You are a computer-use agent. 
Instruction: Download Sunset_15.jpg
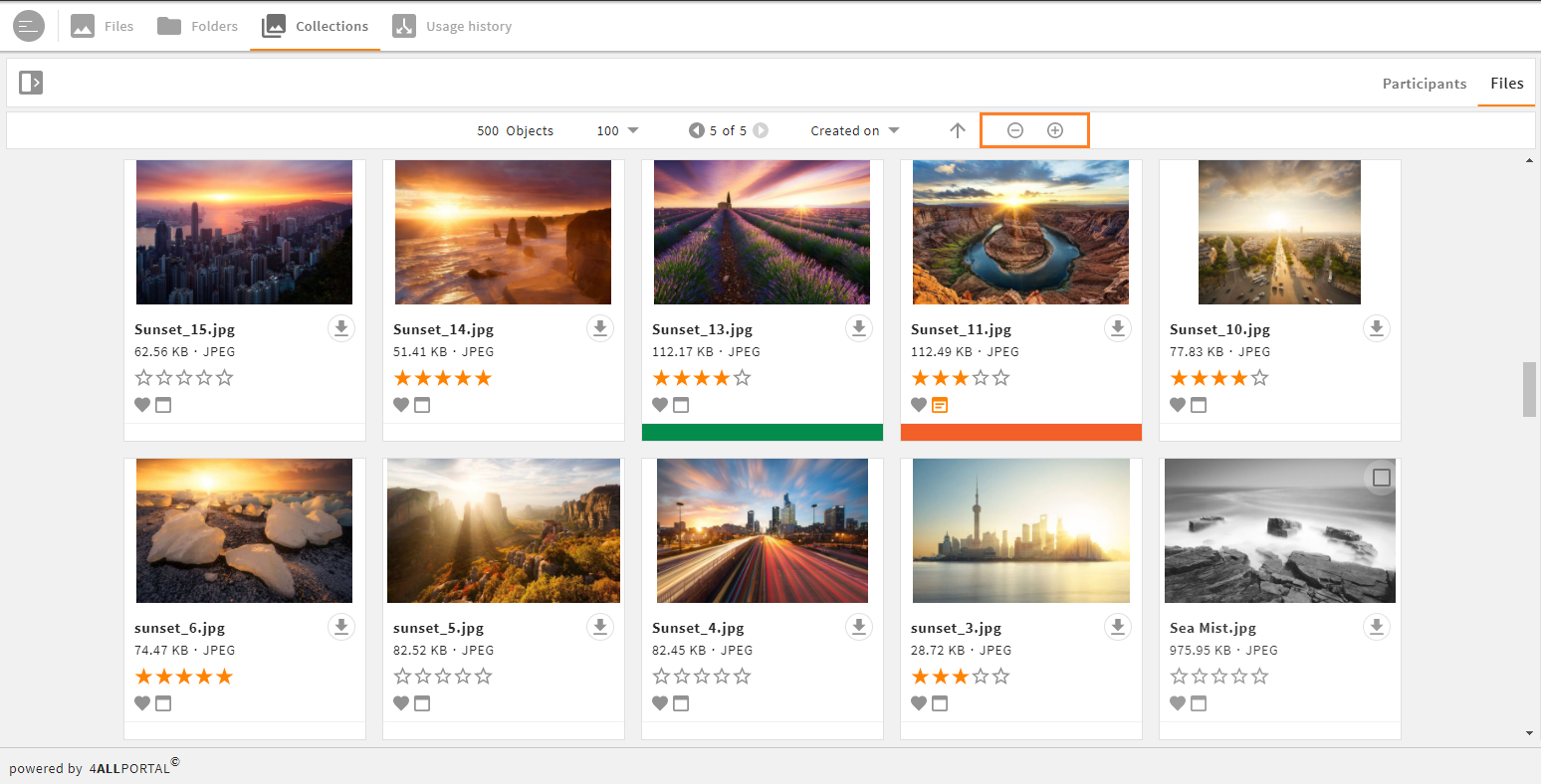(341, 328)
